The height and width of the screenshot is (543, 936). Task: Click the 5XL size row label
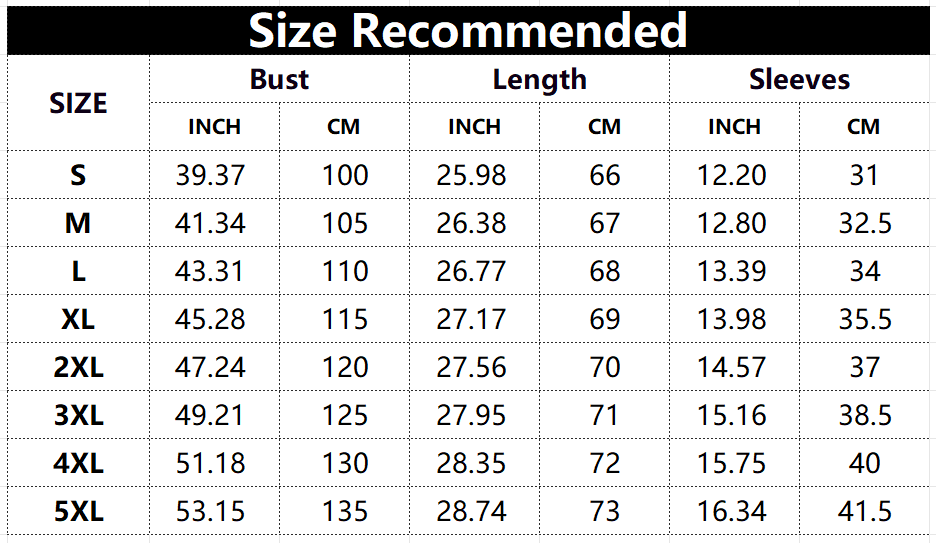[78, 511]
